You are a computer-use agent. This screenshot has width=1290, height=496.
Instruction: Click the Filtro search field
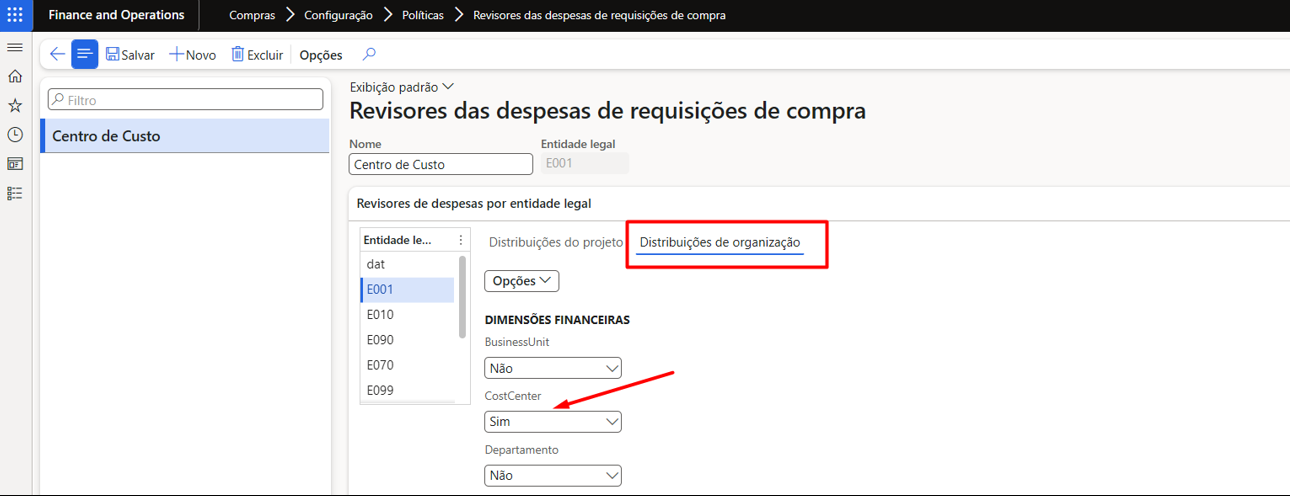(186, 100)
